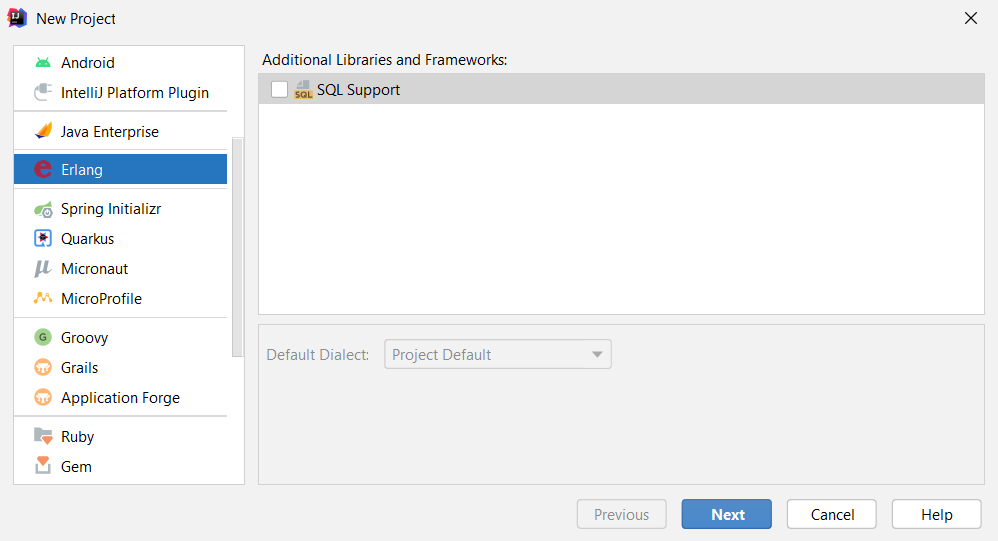
Task: Click the project type list scrollbar
Action: 237,247
